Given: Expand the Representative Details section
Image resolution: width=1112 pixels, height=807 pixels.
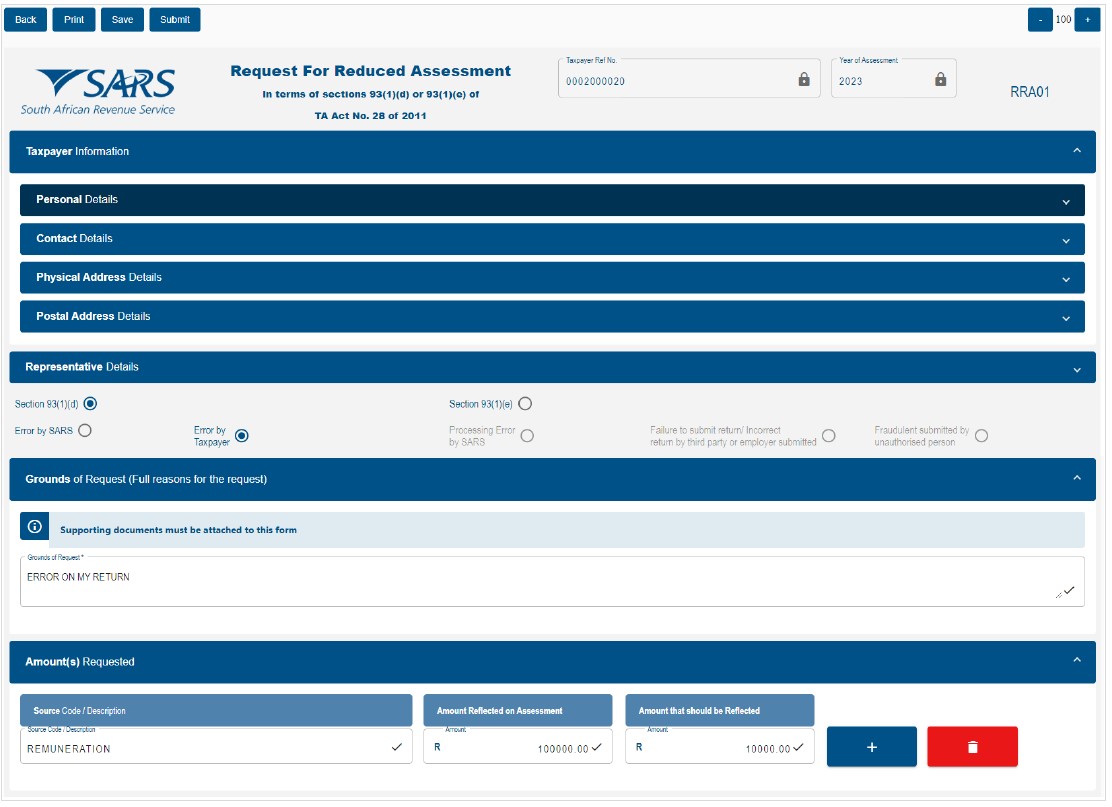Looking at the screenshot, I should coord(552,367).
